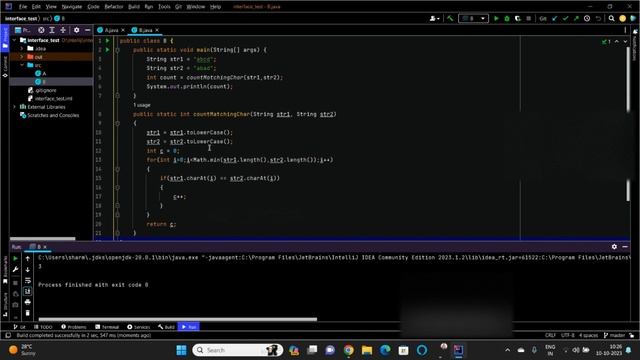Rerun program in Run panel
The height and width of the screenshot is (360, 640).
pos(16,258)
